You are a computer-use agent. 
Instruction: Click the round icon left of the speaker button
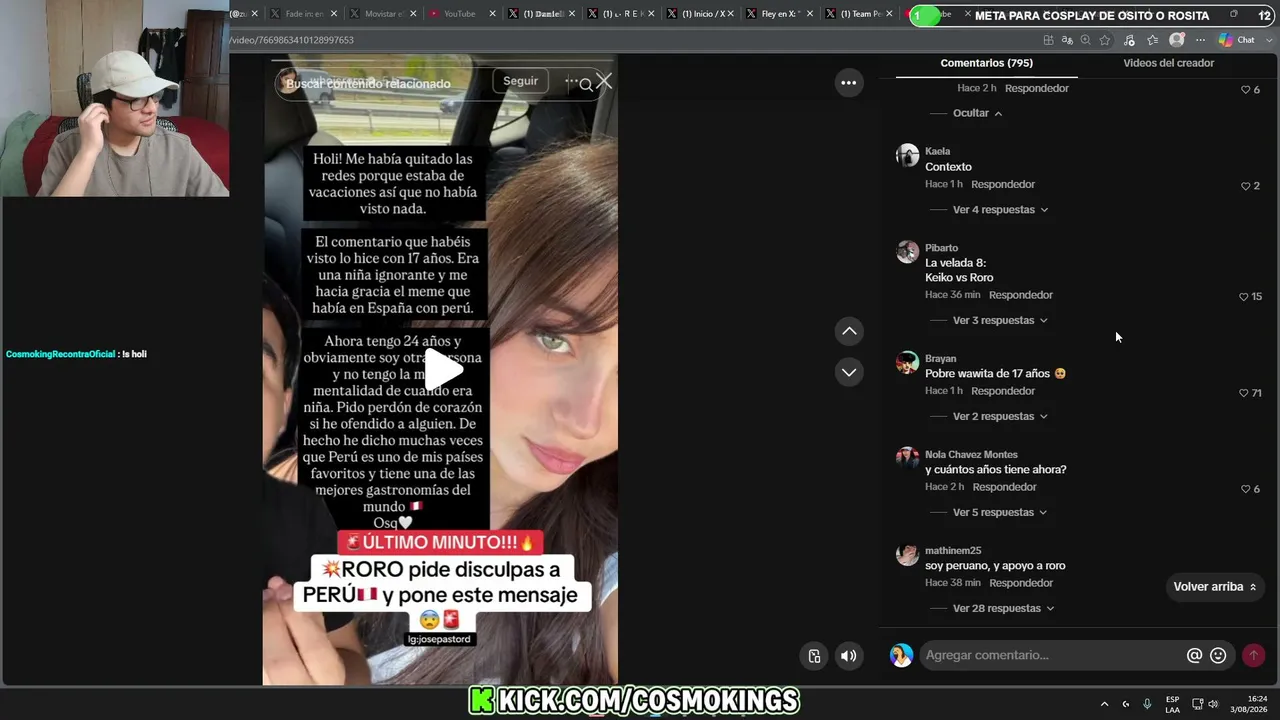tap(814, 656)
